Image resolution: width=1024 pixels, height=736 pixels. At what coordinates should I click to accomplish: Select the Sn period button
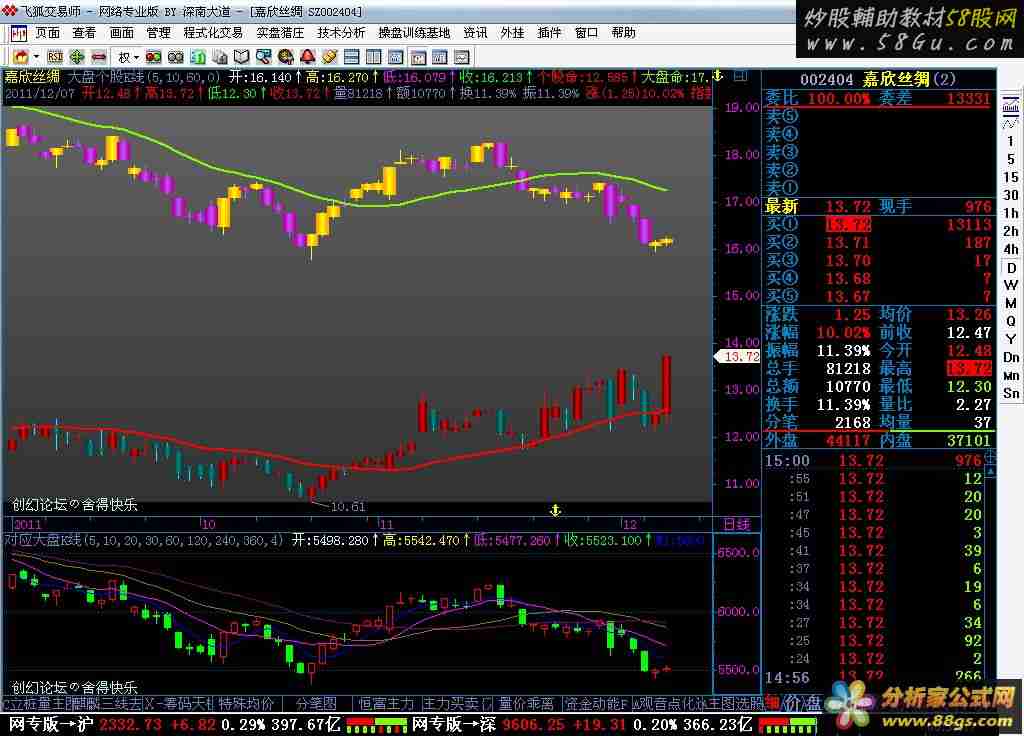[x=1011, y=393]
